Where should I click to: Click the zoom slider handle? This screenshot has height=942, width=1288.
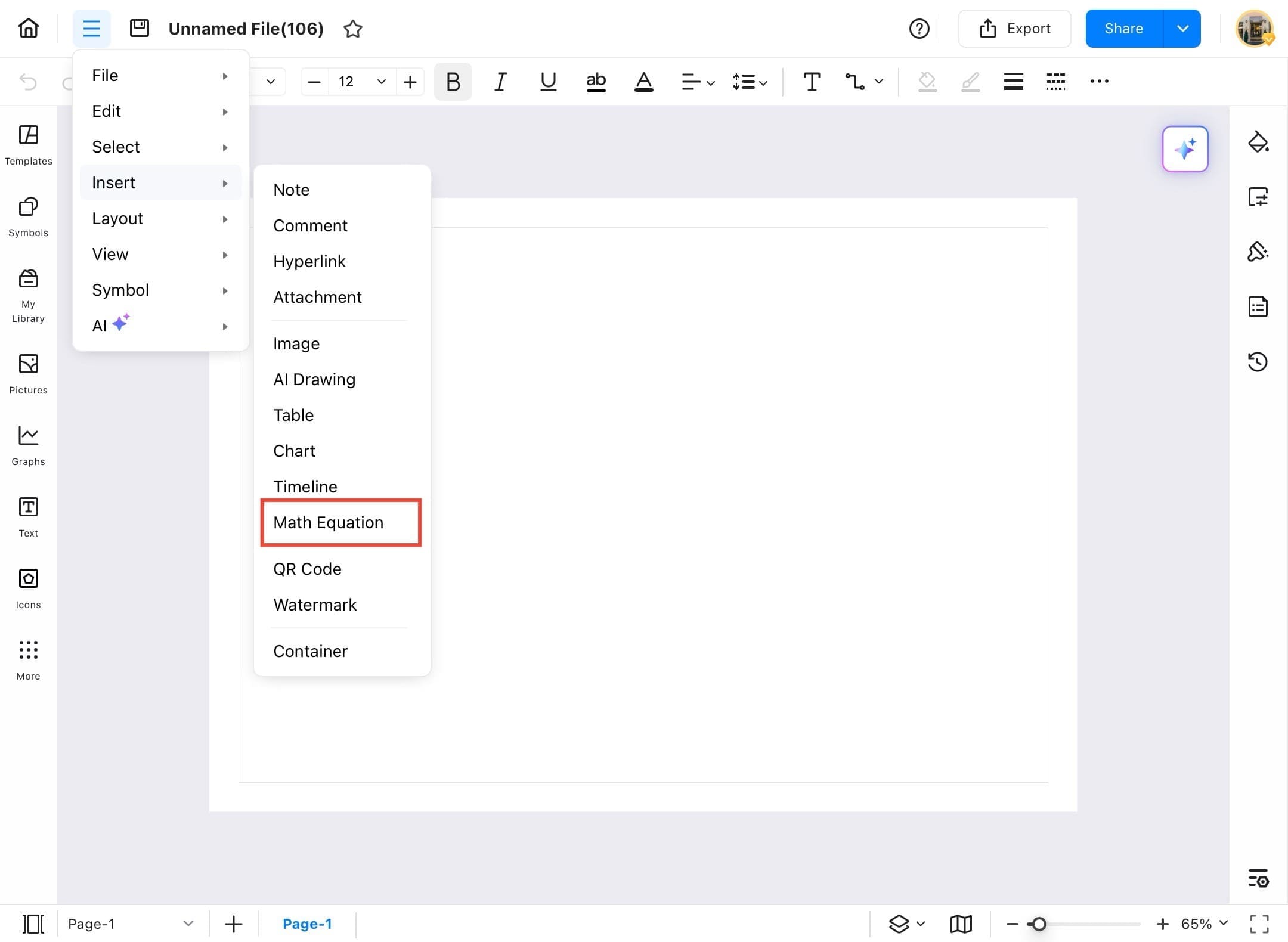click(1039, 924)
